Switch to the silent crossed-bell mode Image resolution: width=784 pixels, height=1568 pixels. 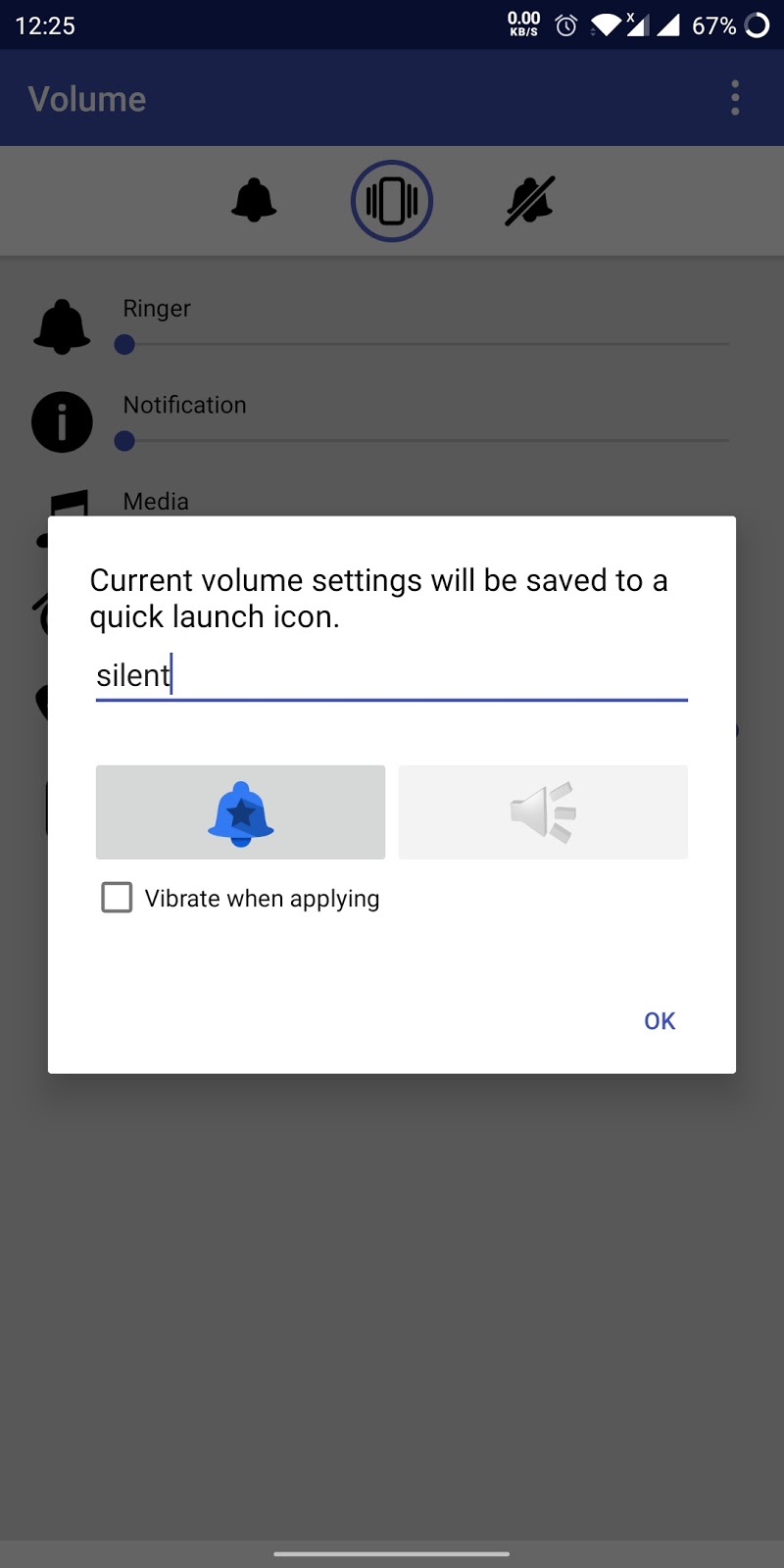tap(530, 201)
